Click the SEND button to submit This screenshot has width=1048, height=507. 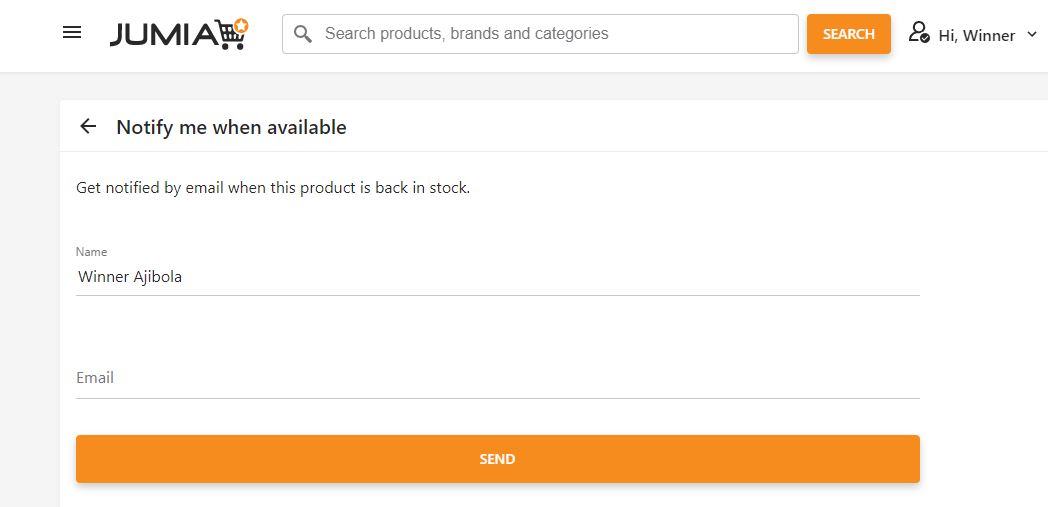(497, 459)
